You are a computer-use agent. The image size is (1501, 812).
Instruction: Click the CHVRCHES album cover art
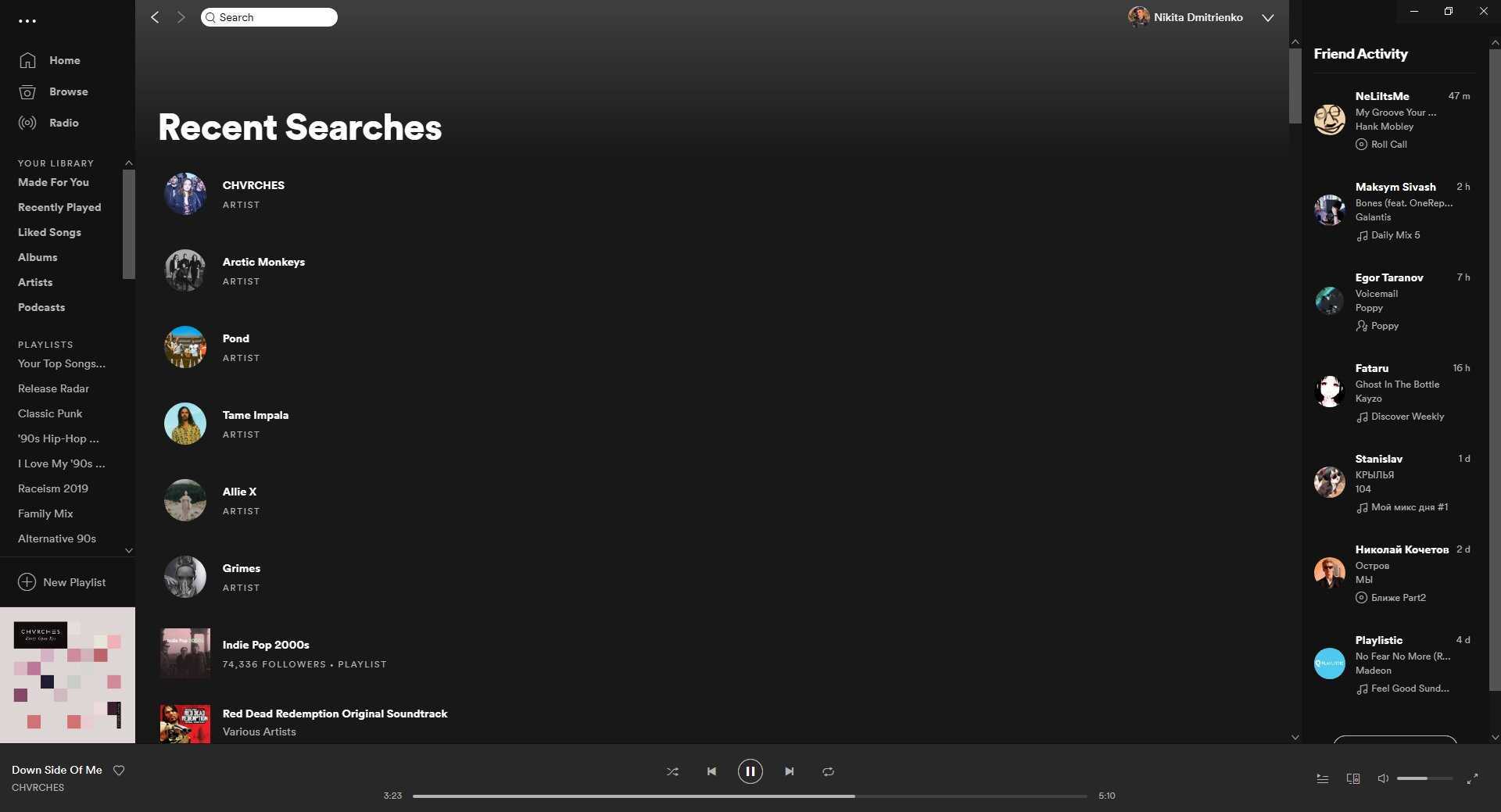(x=67, y=675)
